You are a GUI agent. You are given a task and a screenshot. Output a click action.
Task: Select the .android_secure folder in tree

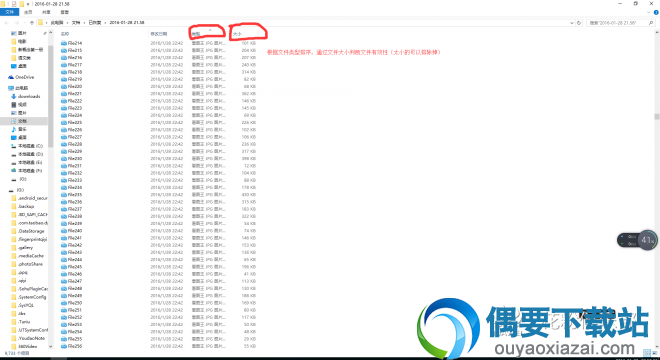pyautogui.click(x=29, y=198)
